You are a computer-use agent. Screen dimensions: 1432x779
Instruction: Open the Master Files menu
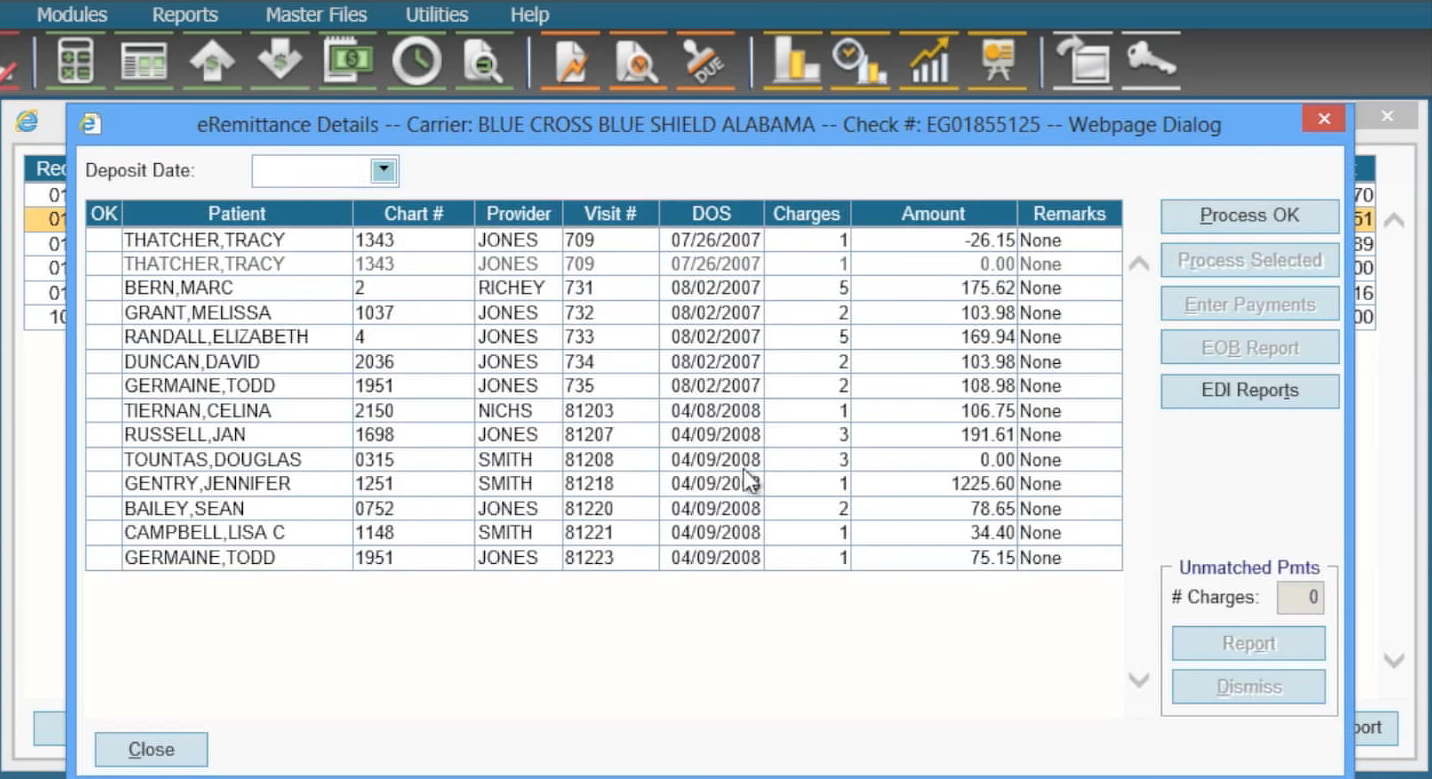pyautogui.click(x=316, y=15)
